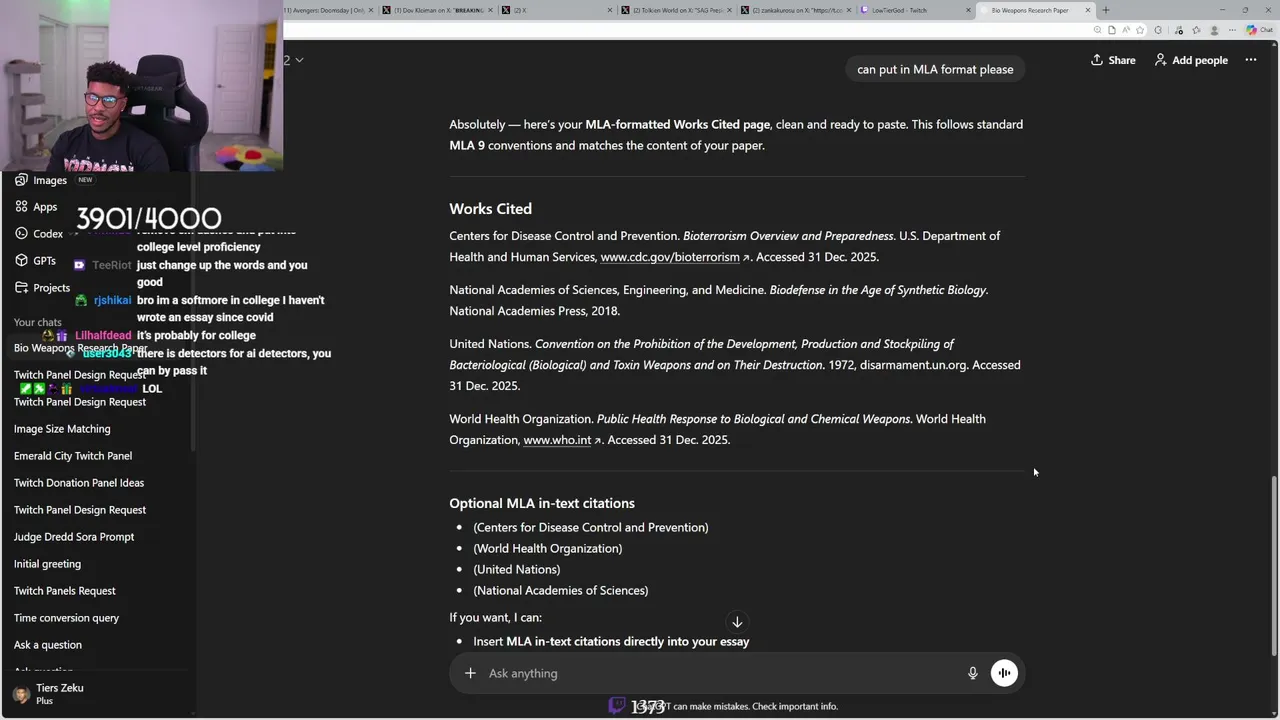Open the Ask a question chat
The width and height of the screenshot is (1280, 720).
tap(48, 645)
